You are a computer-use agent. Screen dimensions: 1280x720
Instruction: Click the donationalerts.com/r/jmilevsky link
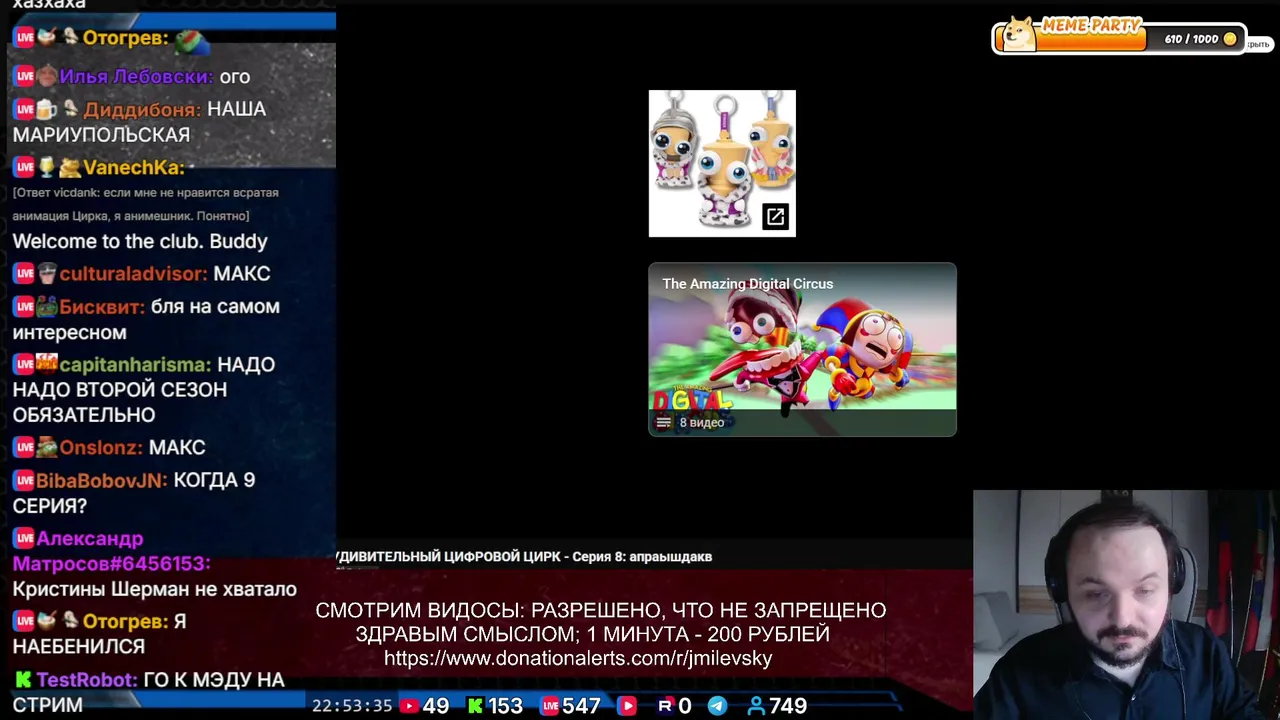[x=578, y=658]
